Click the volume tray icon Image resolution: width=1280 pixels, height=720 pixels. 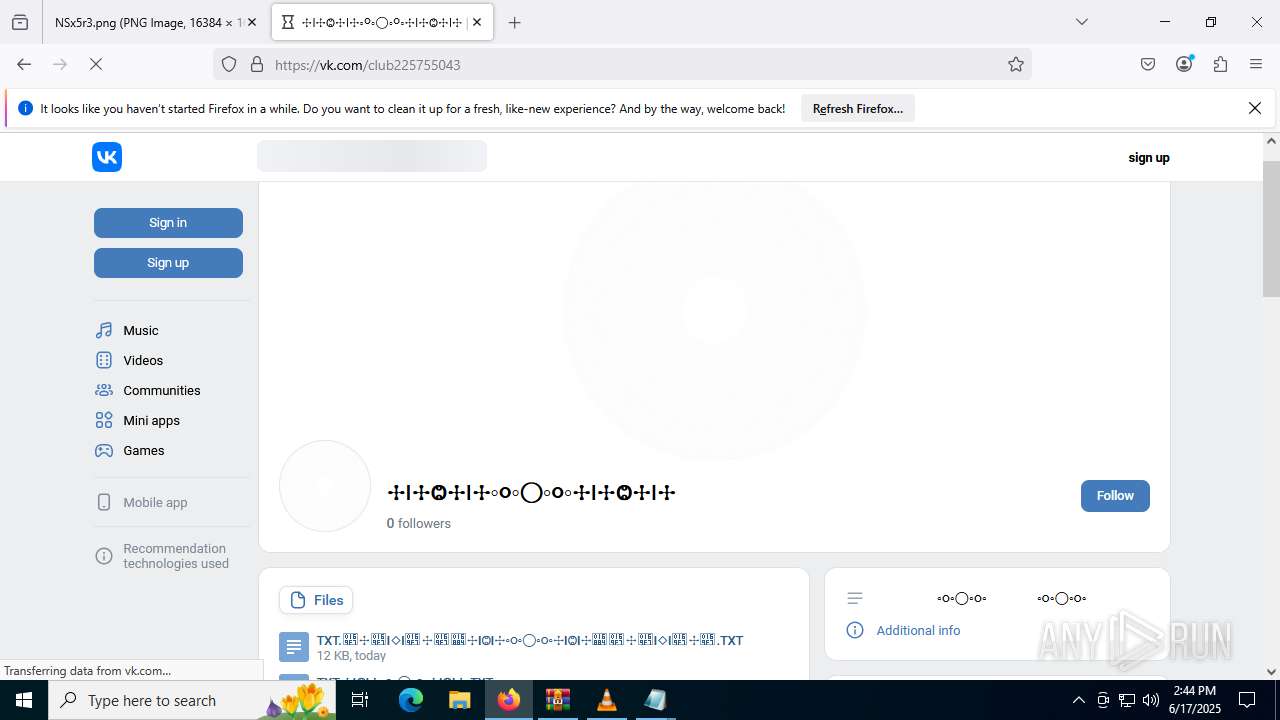click(1151, 700)
